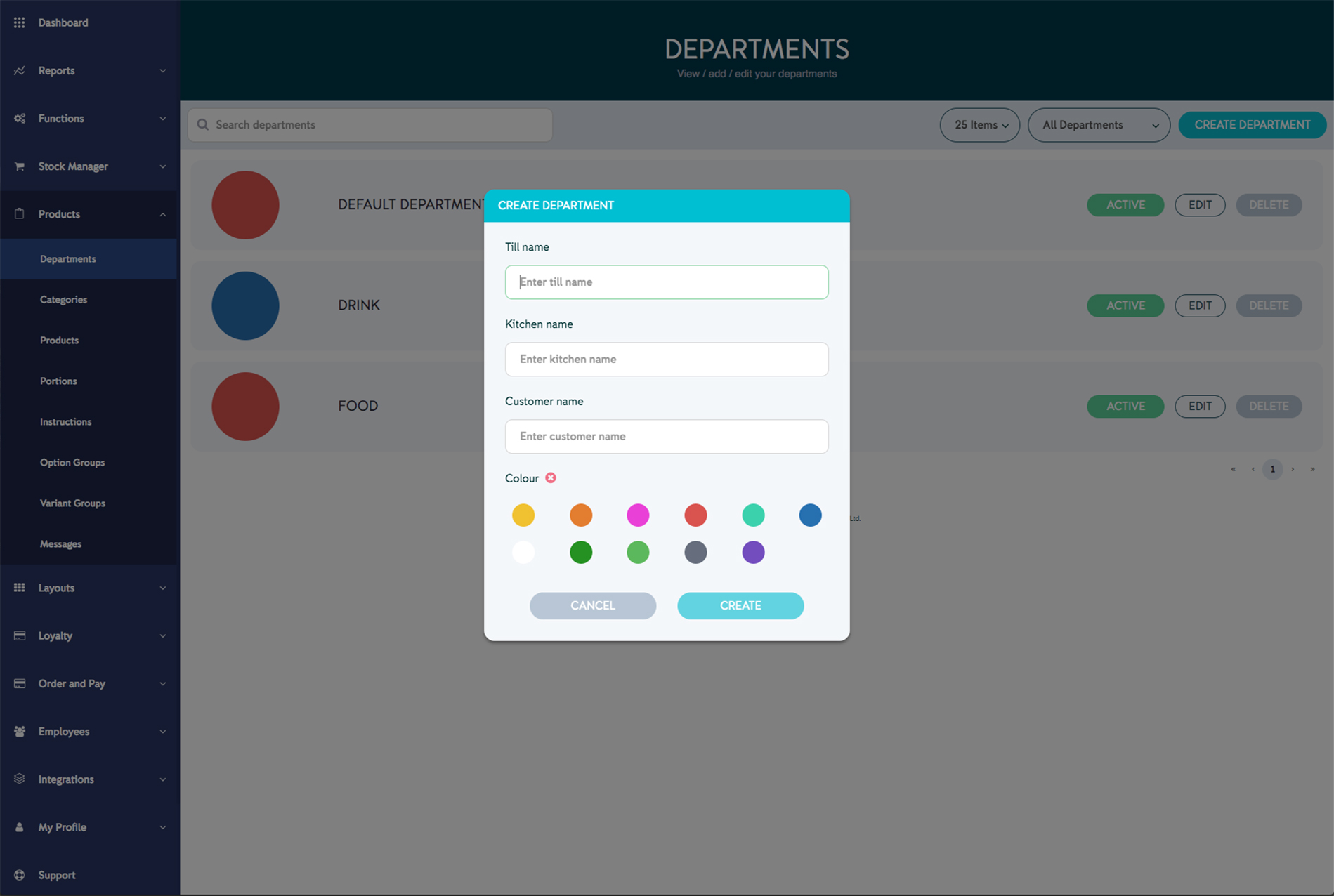Click EDIT for DRINK department
This screenshot has height=896, width=1334.
pyautogui.click(x=1200, y=305)
